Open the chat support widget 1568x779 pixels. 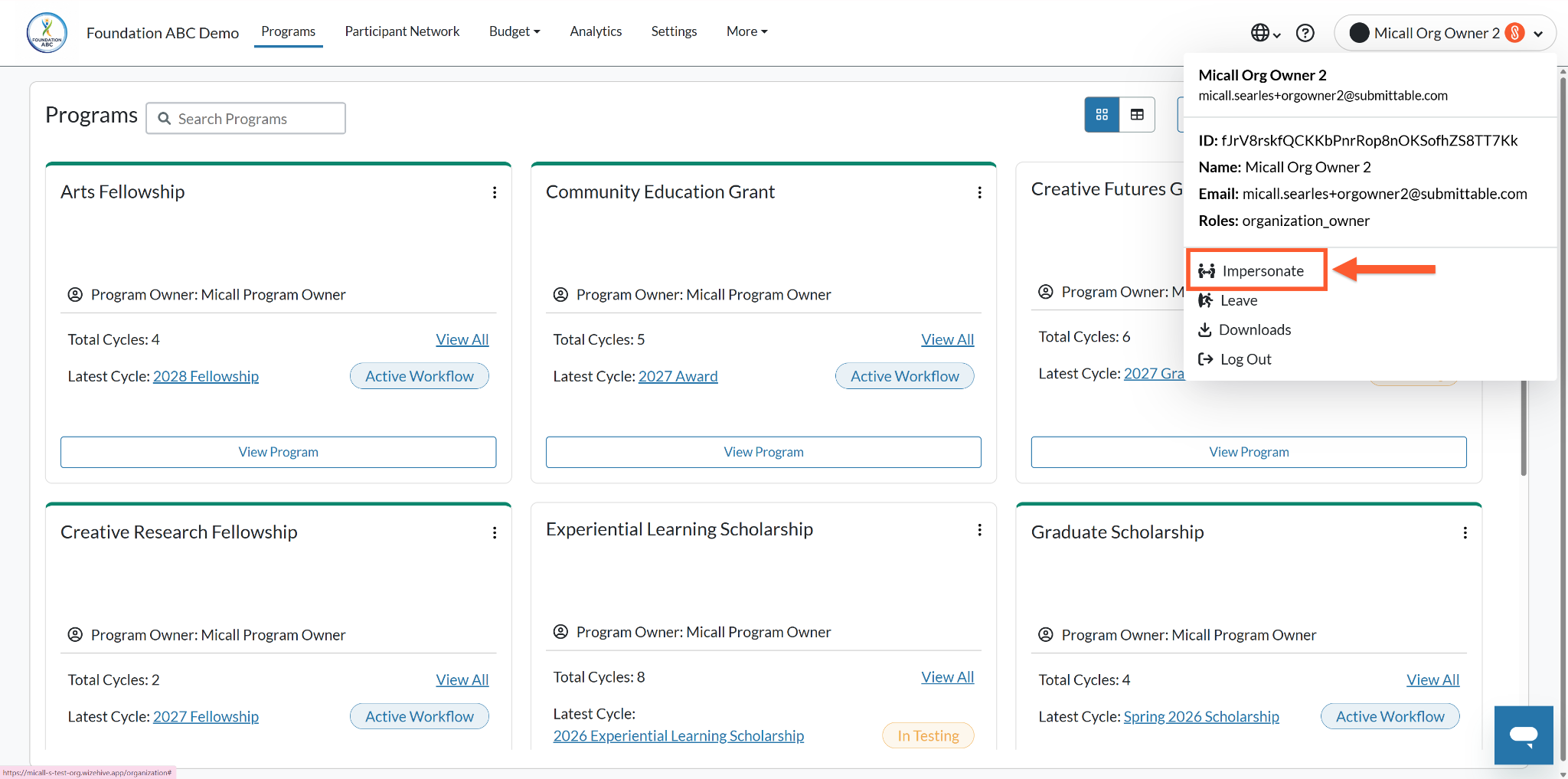(1524, 735)
